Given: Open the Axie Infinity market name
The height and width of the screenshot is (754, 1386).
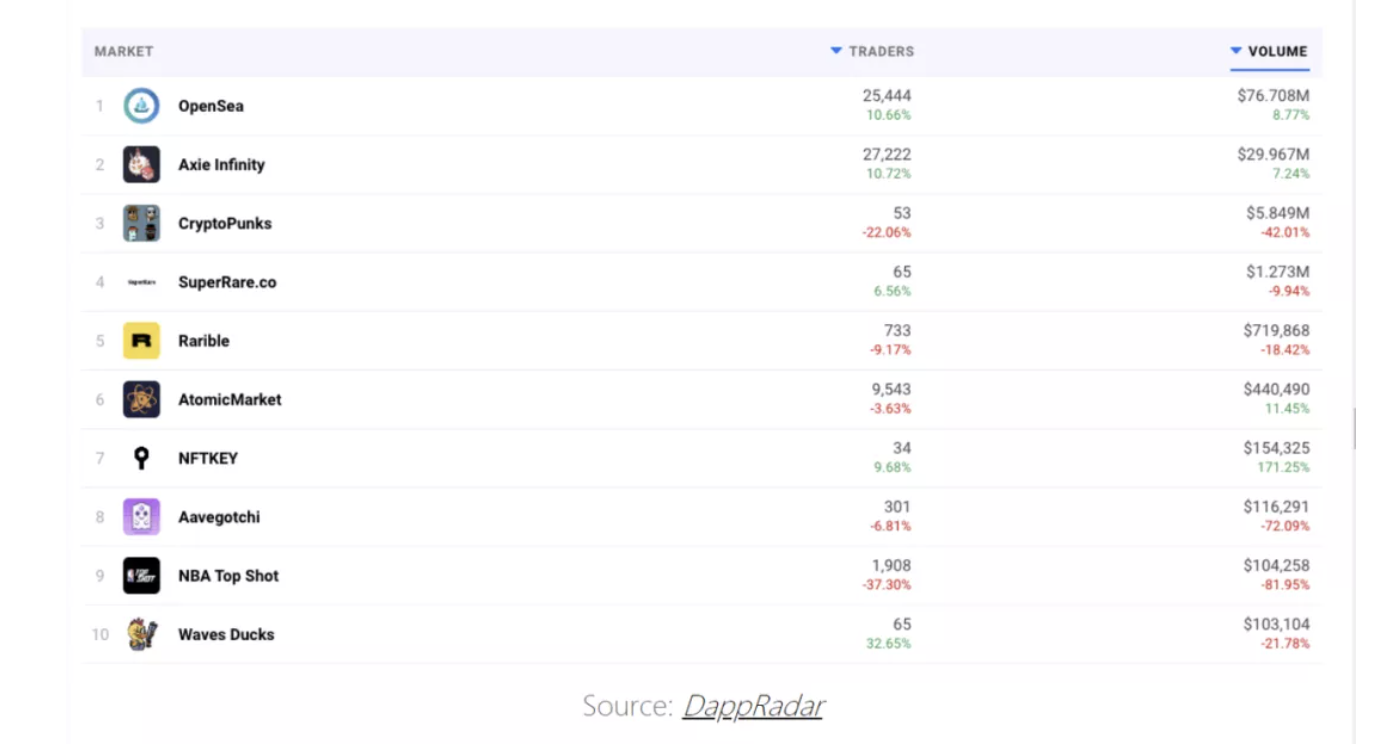Looking at the screenshot, I should [x=222, y=165].
